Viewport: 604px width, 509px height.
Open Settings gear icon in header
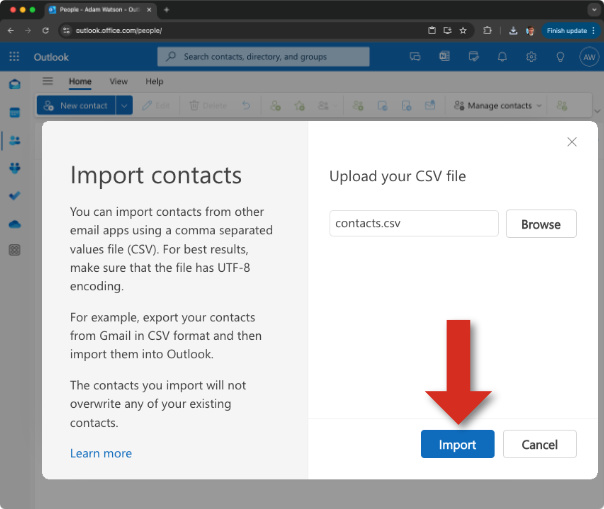531,57
